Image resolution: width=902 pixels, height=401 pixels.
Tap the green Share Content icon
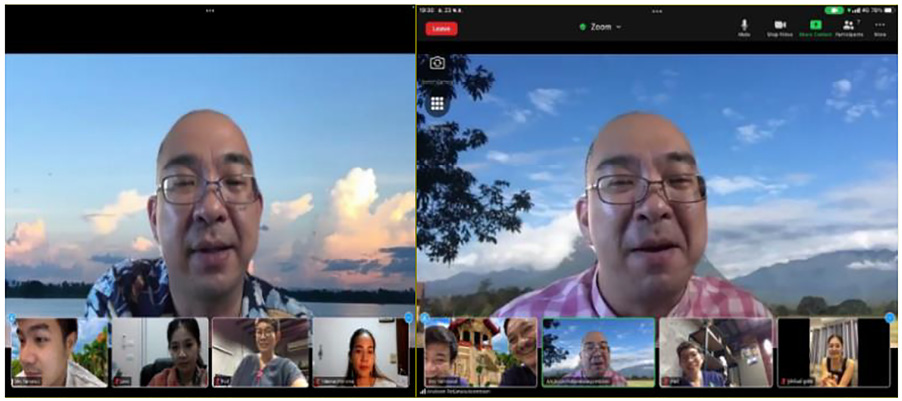815,25
